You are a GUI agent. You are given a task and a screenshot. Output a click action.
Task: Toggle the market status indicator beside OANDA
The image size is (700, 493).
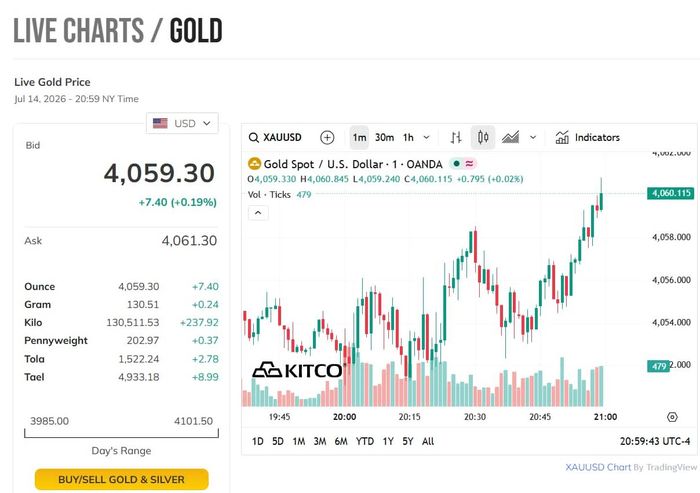coord(456,163)
